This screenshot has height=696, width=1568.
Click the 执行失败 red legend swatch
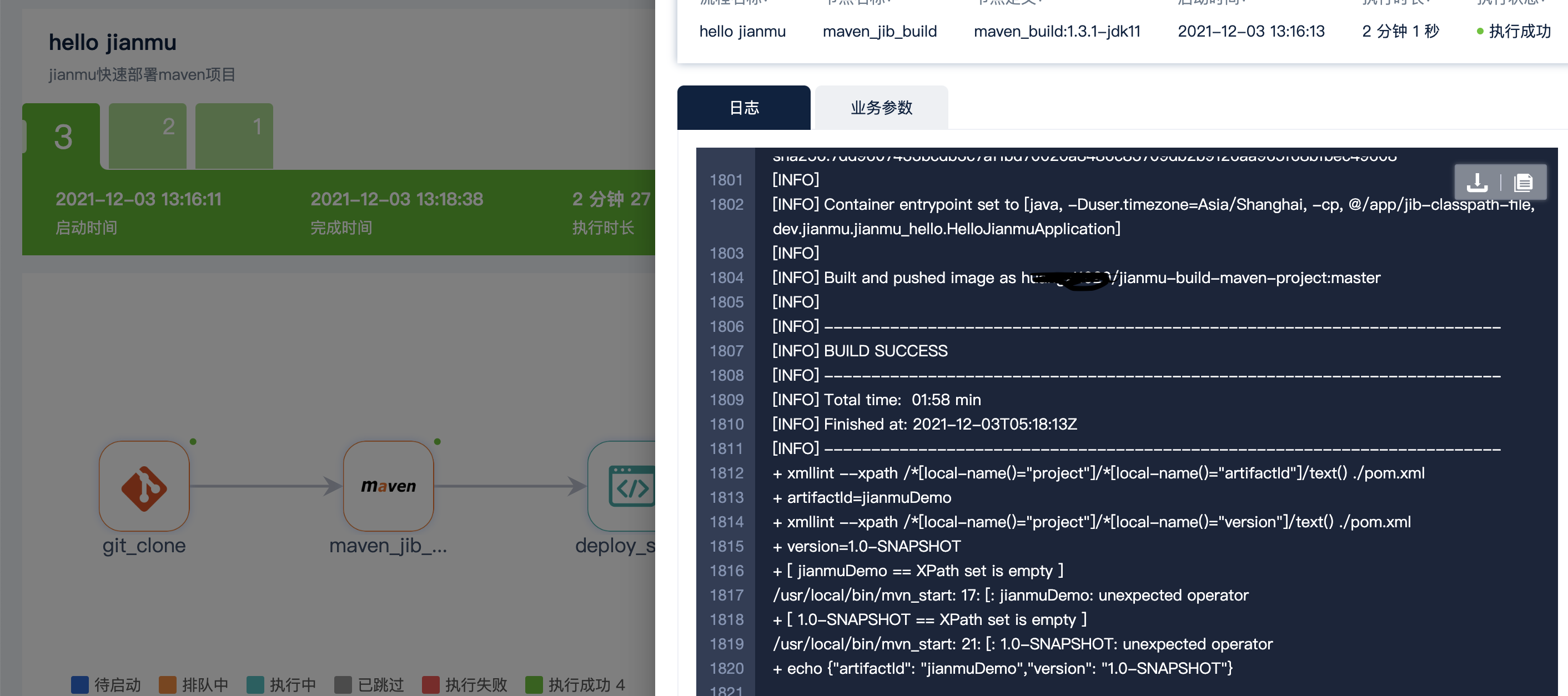[430, 684]
